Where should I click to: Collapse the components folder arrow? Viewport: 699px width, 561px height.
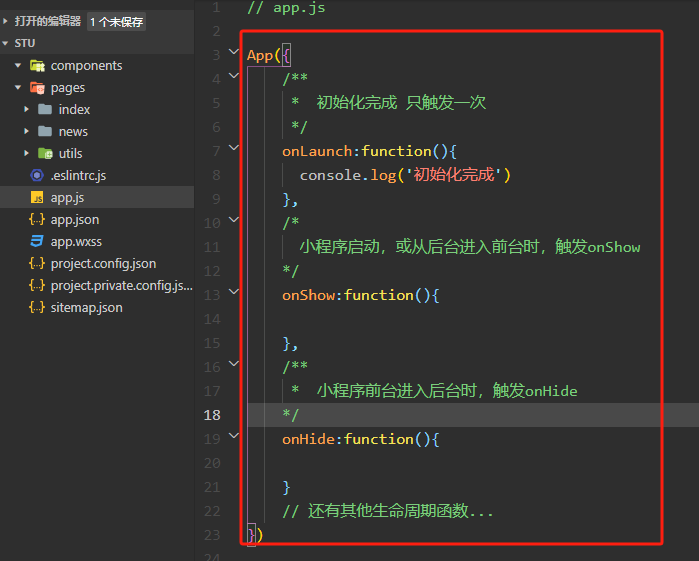[x=18, y=66]
